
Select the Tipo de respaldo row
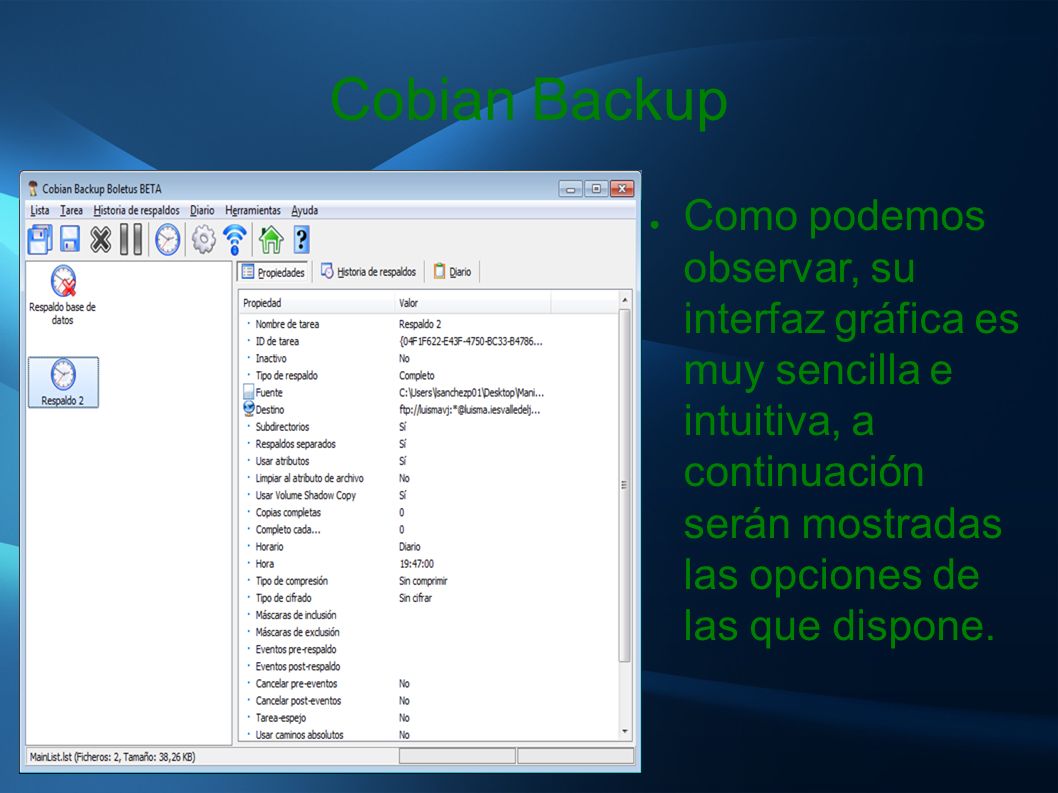pyautogui.click(x=428, y=375)
